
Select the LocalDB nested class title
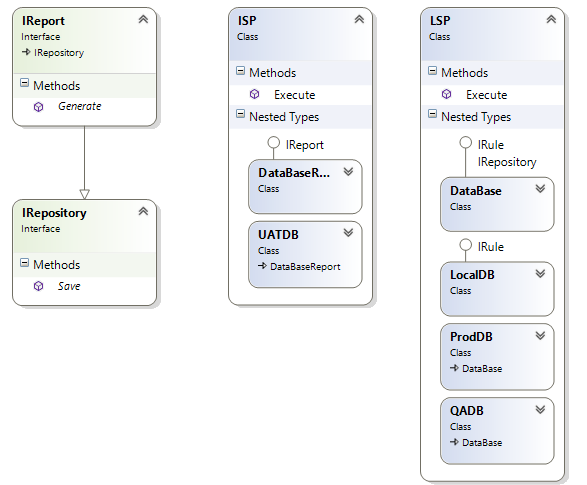(472, 275)
